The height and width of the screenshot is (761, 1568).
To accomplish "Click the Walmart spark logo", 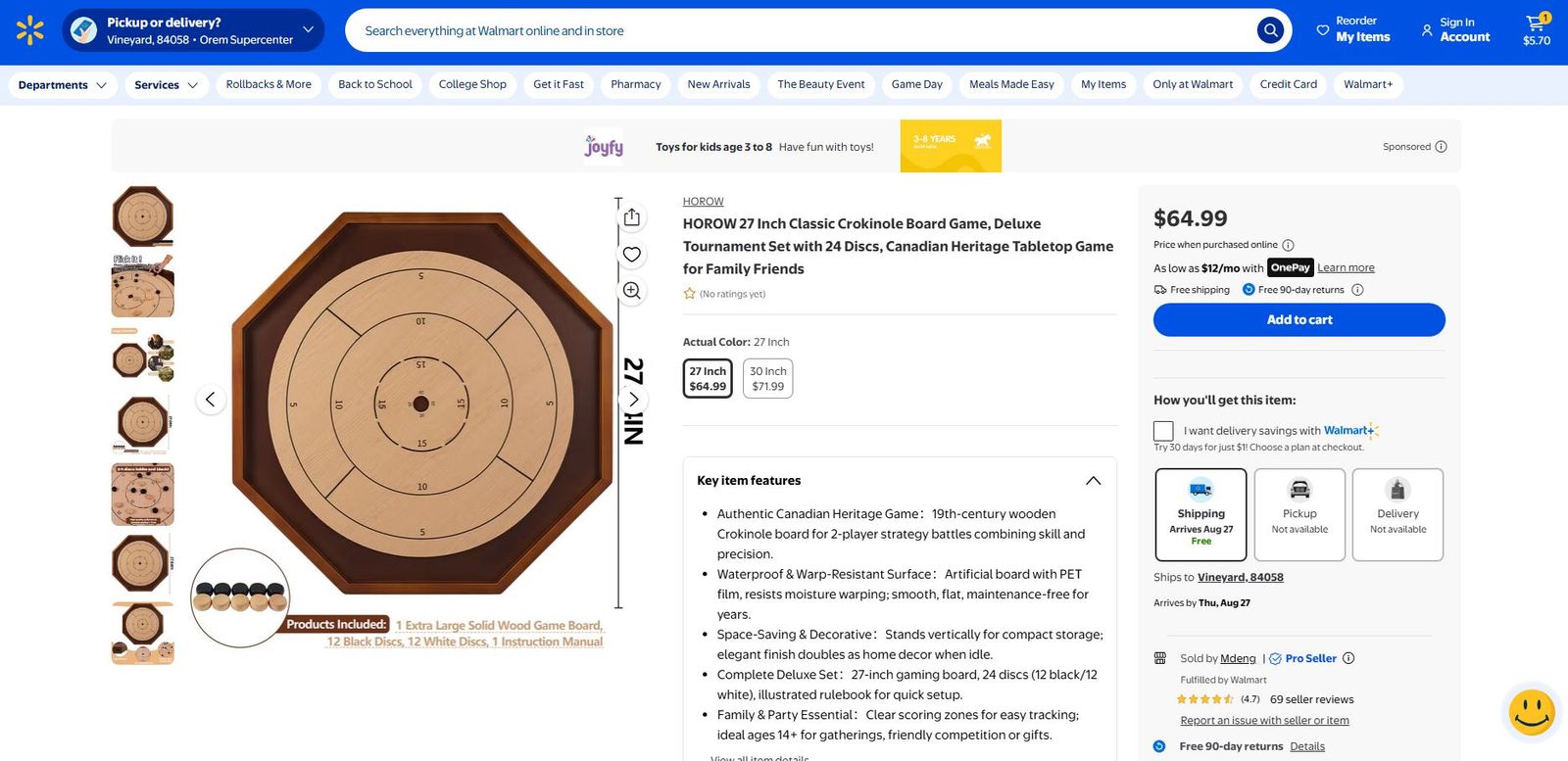I will point(30,30).
